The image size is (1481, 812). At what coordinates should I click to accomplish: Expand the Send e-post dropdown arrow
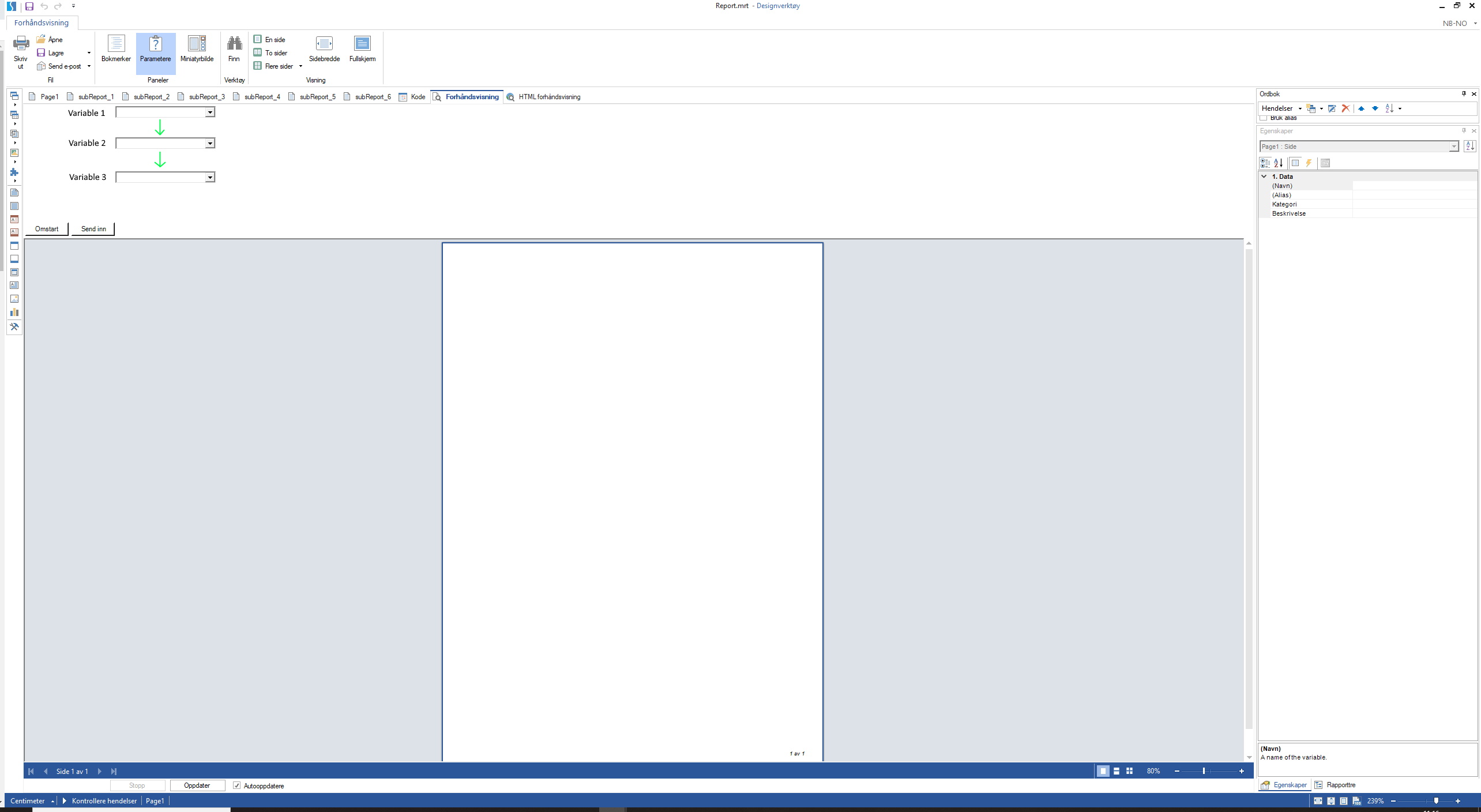tap(89, 66)
